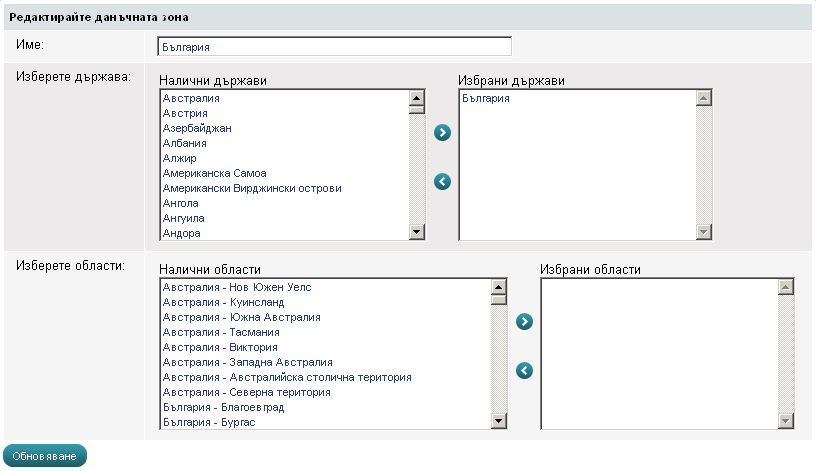The height and width of the screenshot is (471, 816).
Task: Select Австралия in available countries
Action: click(x=191, y=99)
